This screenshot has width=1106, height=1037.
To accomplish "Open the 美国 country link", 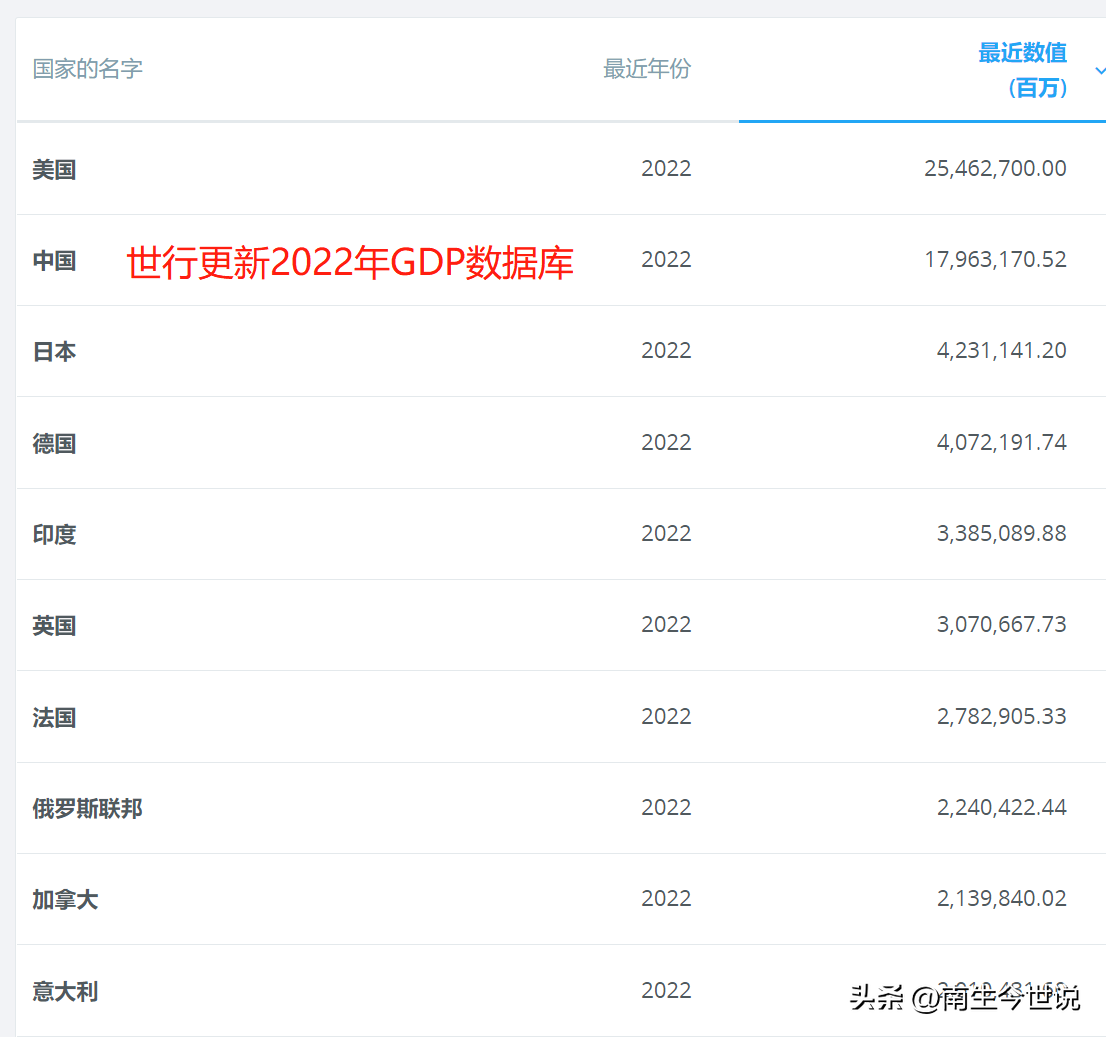I will [54, 169].
